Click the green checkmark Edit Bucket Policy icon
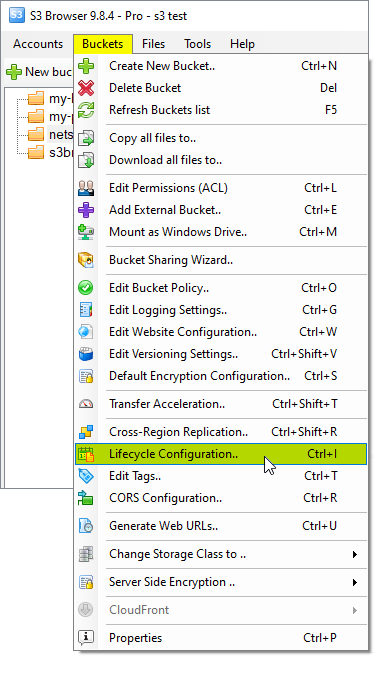 coord(86,288)
